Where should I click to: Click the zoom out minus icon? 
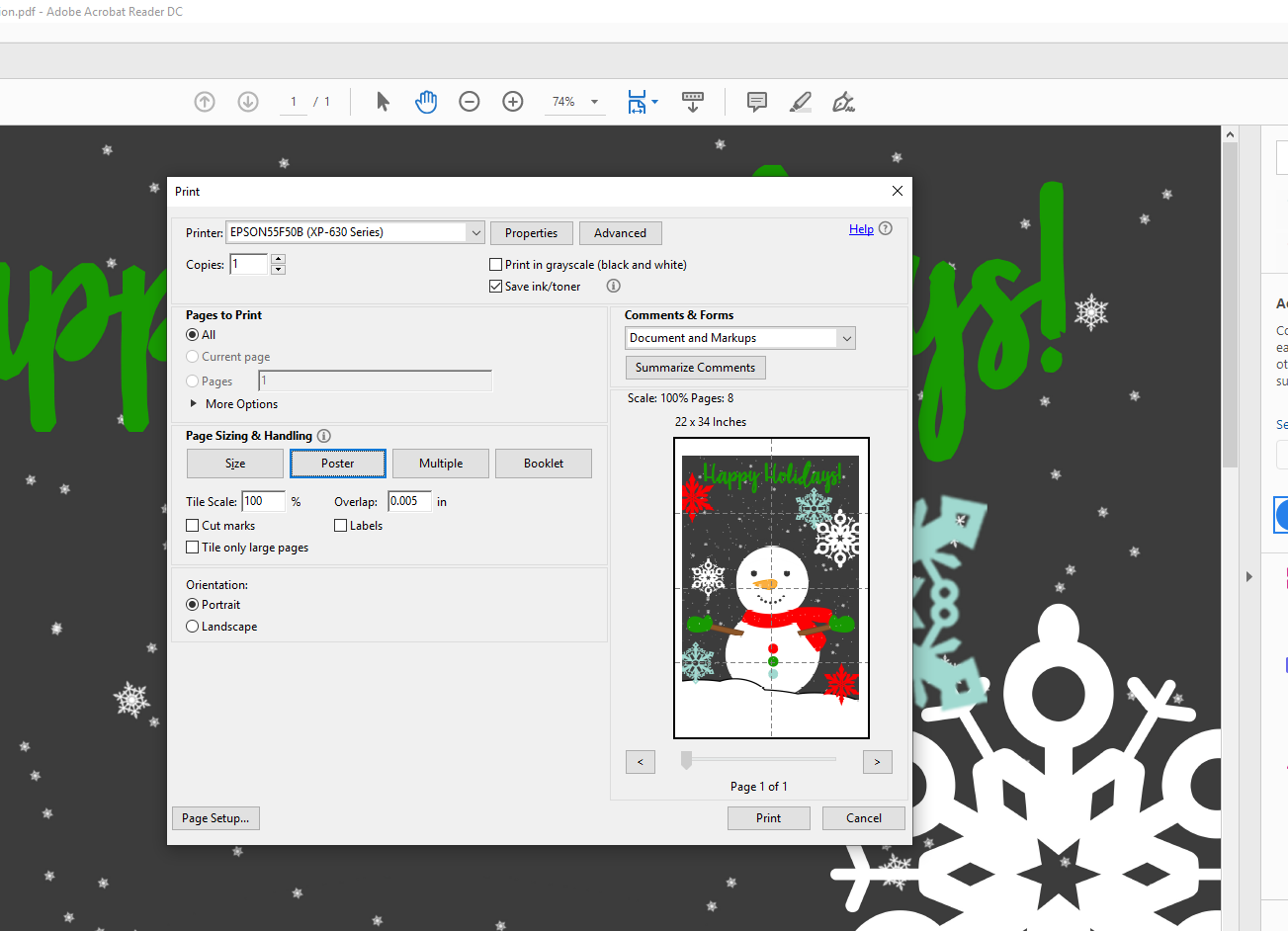pyautogui.click(x=470, y=102)
